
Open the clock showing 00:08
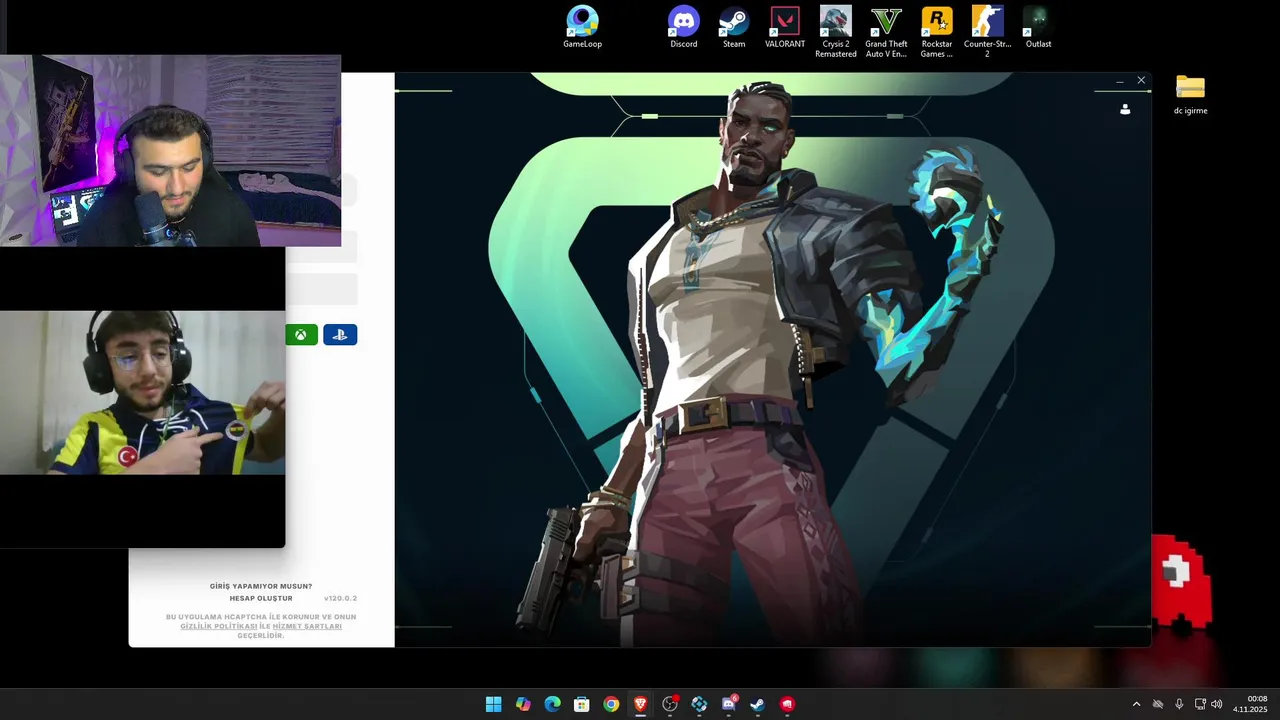click(x=1250, y=704)
